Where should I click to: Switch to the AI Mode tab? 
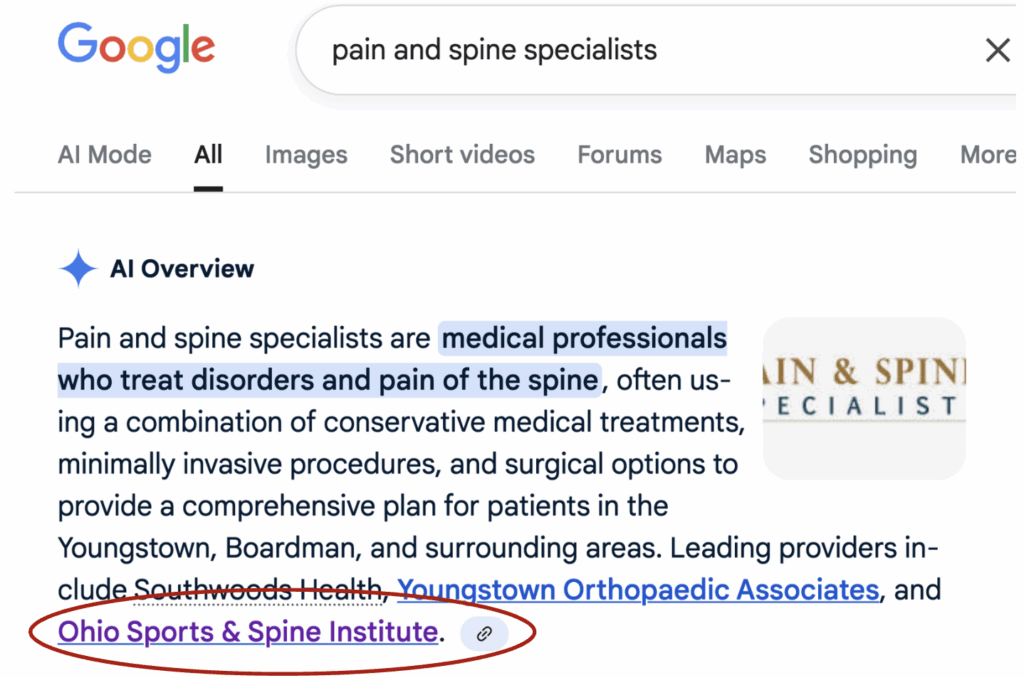click(x=105, y=155)
